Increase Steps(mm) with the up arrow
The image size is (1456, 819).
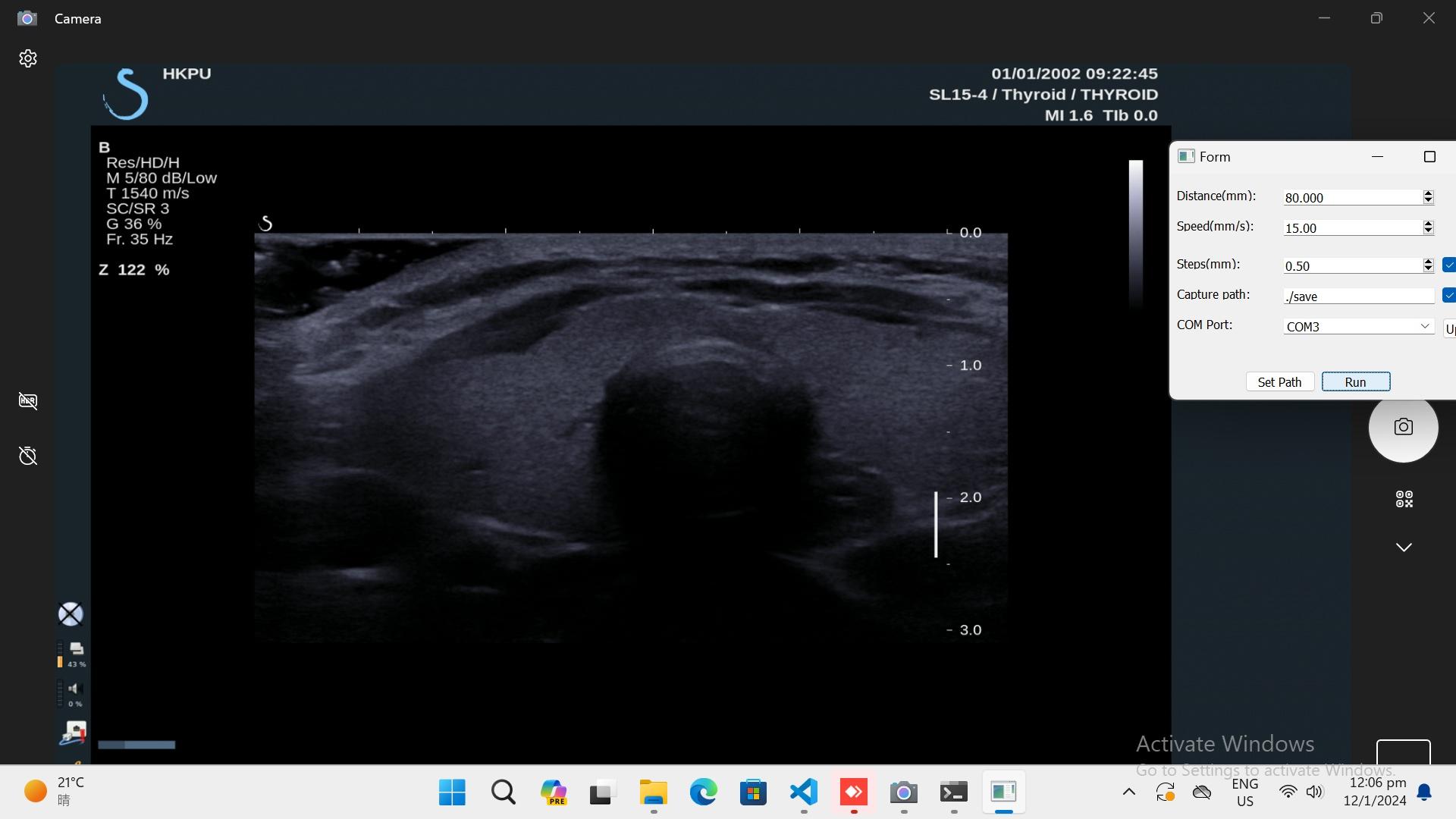[x=1428, y=262]
